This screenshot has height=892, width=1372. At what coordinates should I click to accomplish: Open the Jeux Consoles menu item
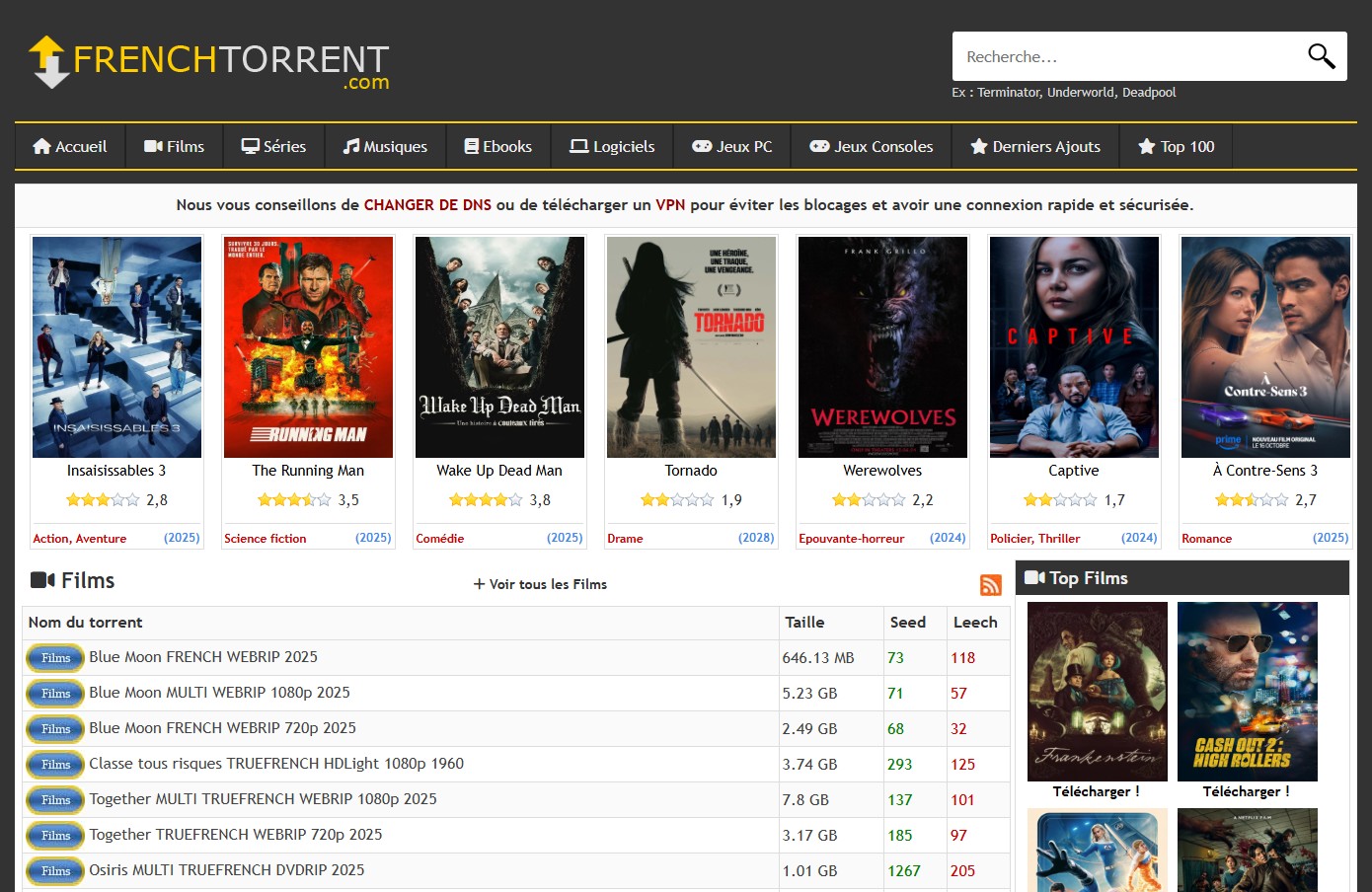(x=871, y=146)
